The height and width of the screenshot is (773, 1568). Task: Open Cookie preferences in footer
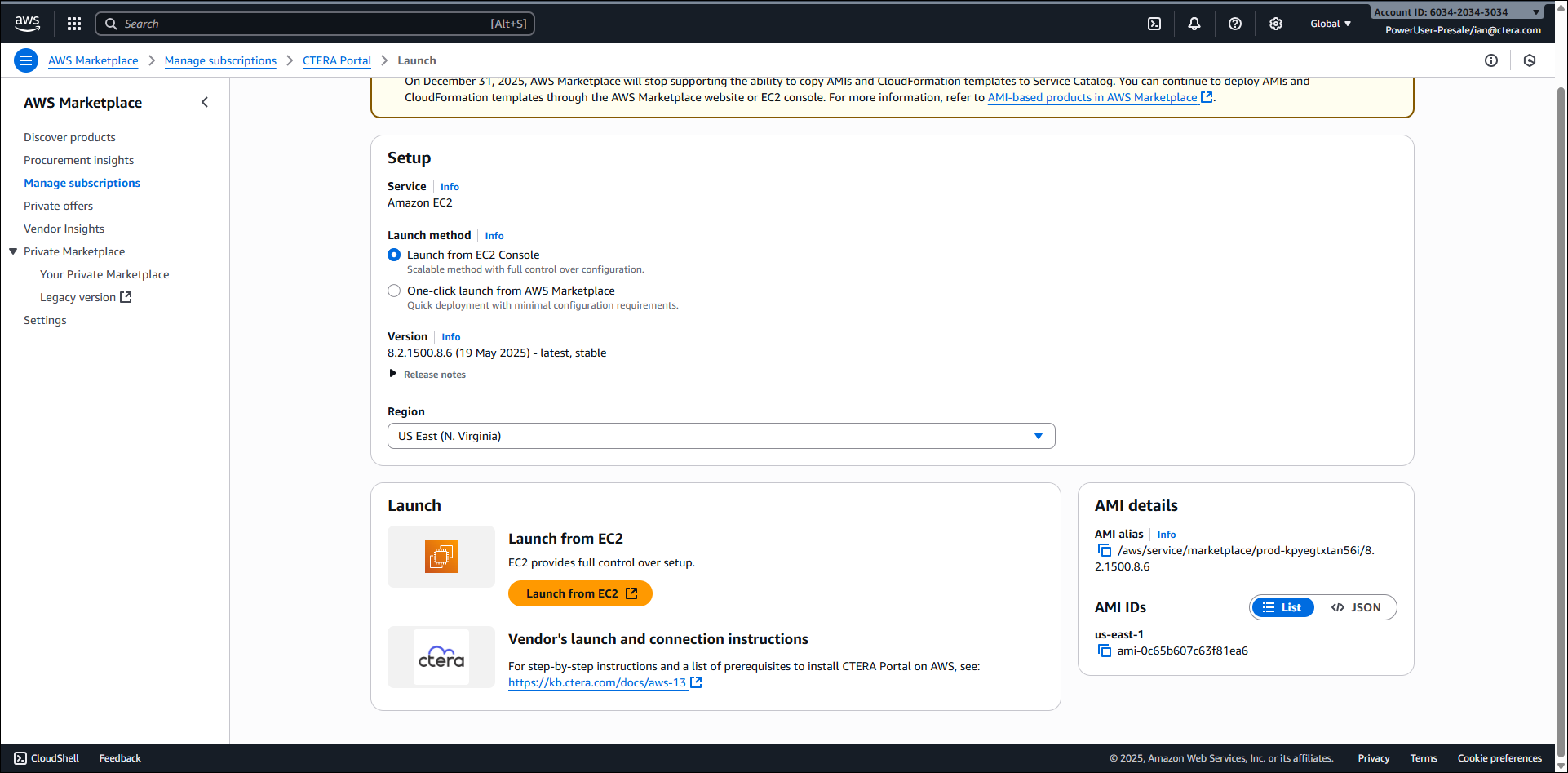click(x=1499, y=758)
